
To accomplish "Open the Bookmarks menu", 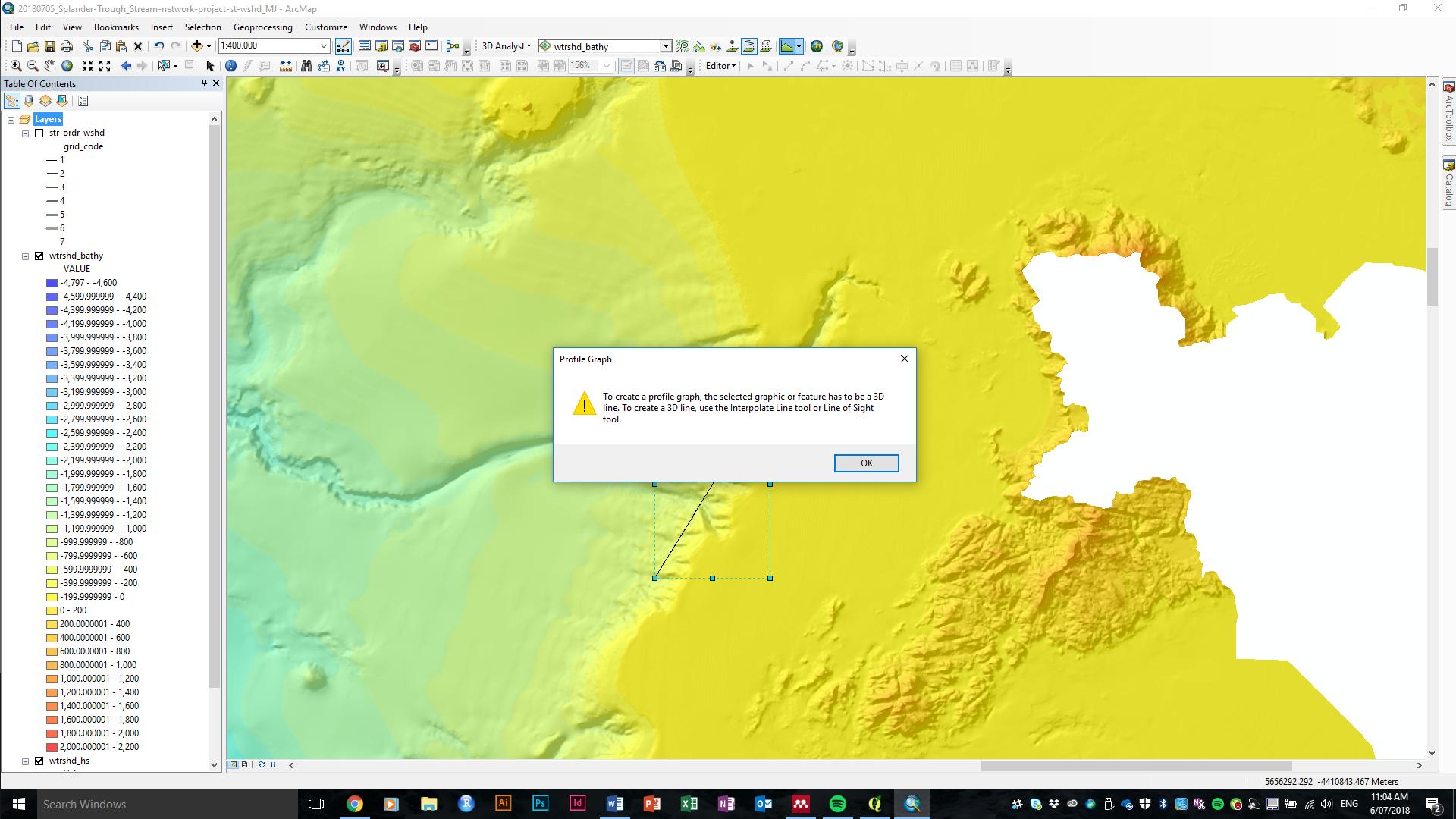I will (x=116, y=27).
